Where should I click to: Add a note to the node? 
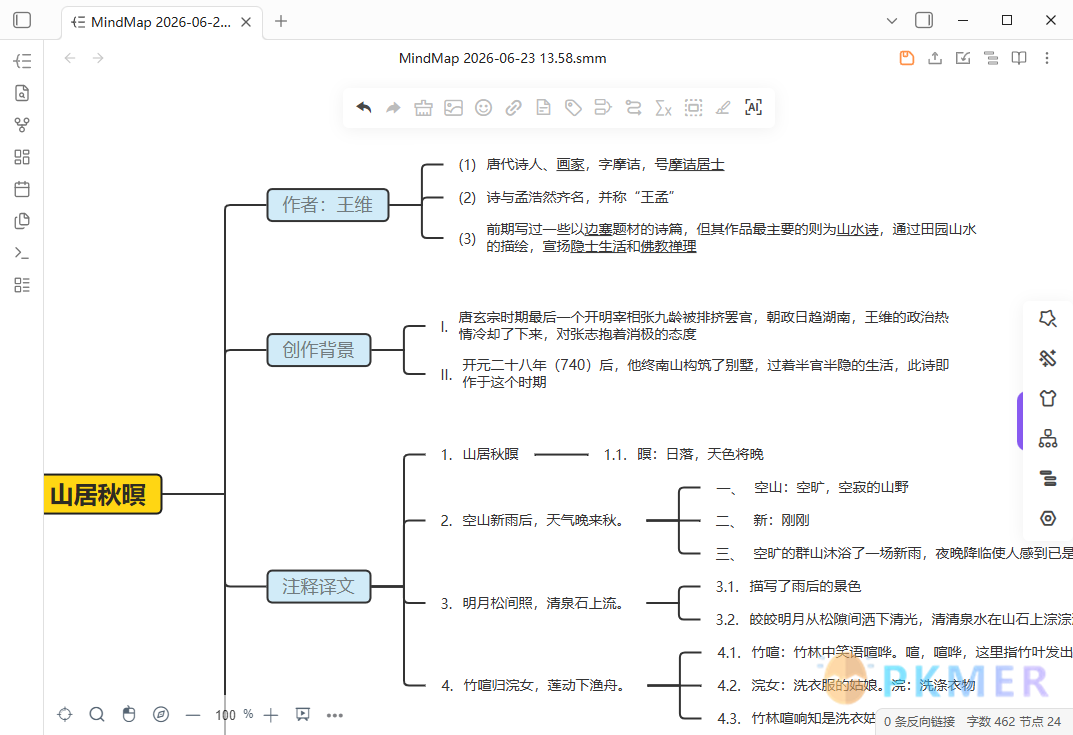(x=543, y=107)
